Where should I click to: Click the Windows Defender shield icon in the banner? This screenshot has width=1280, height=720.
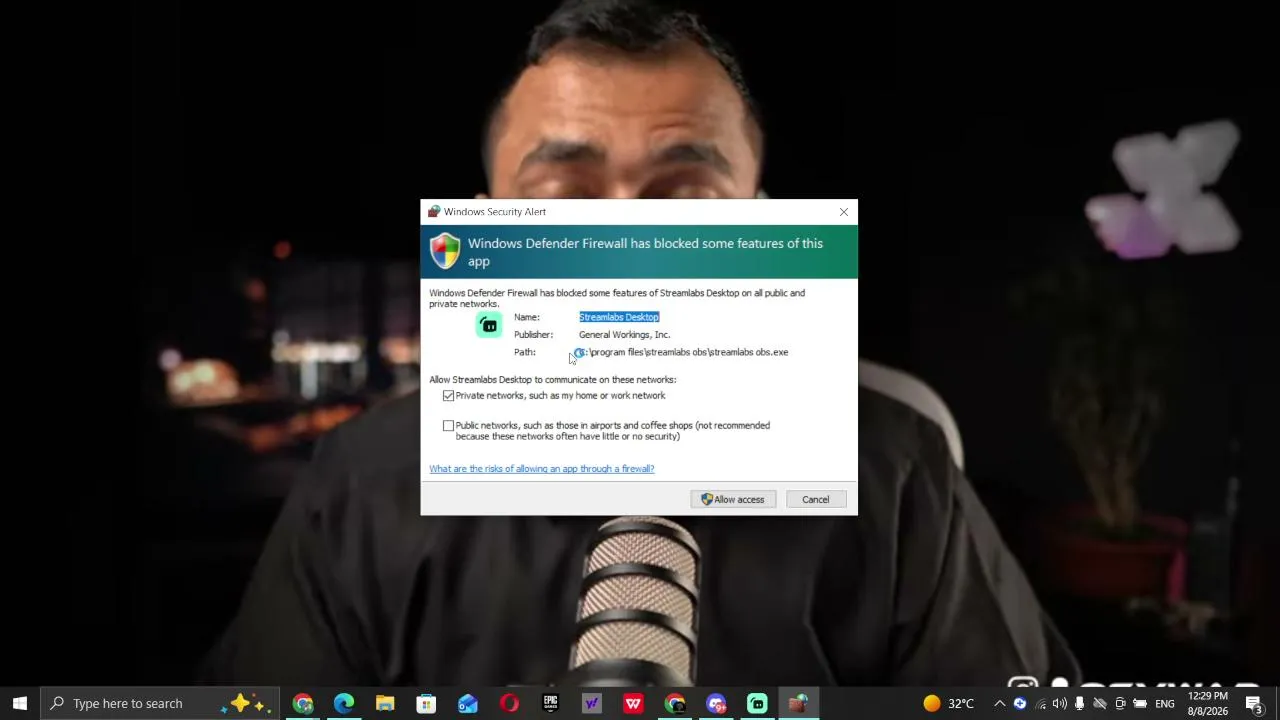[x=445, y=251]
